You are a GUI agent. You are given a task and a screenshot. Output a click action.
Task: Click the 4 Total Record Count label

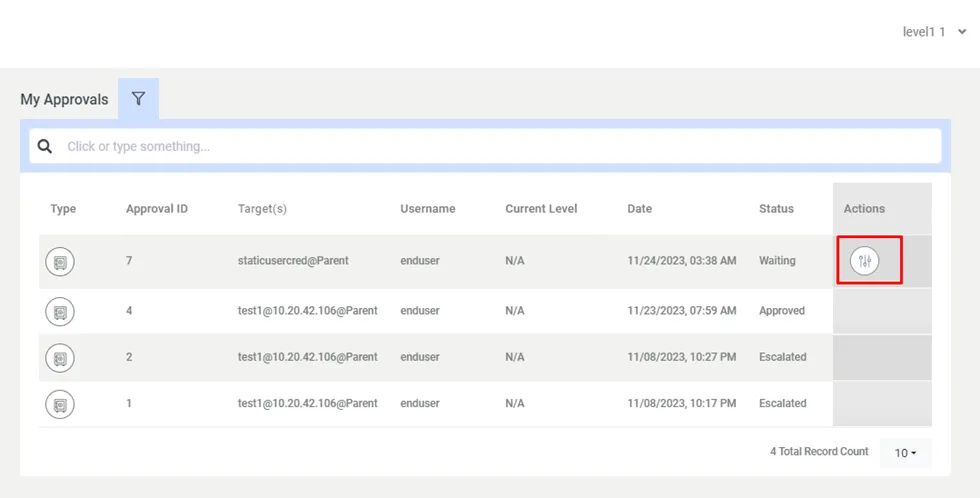click(819, 451)
